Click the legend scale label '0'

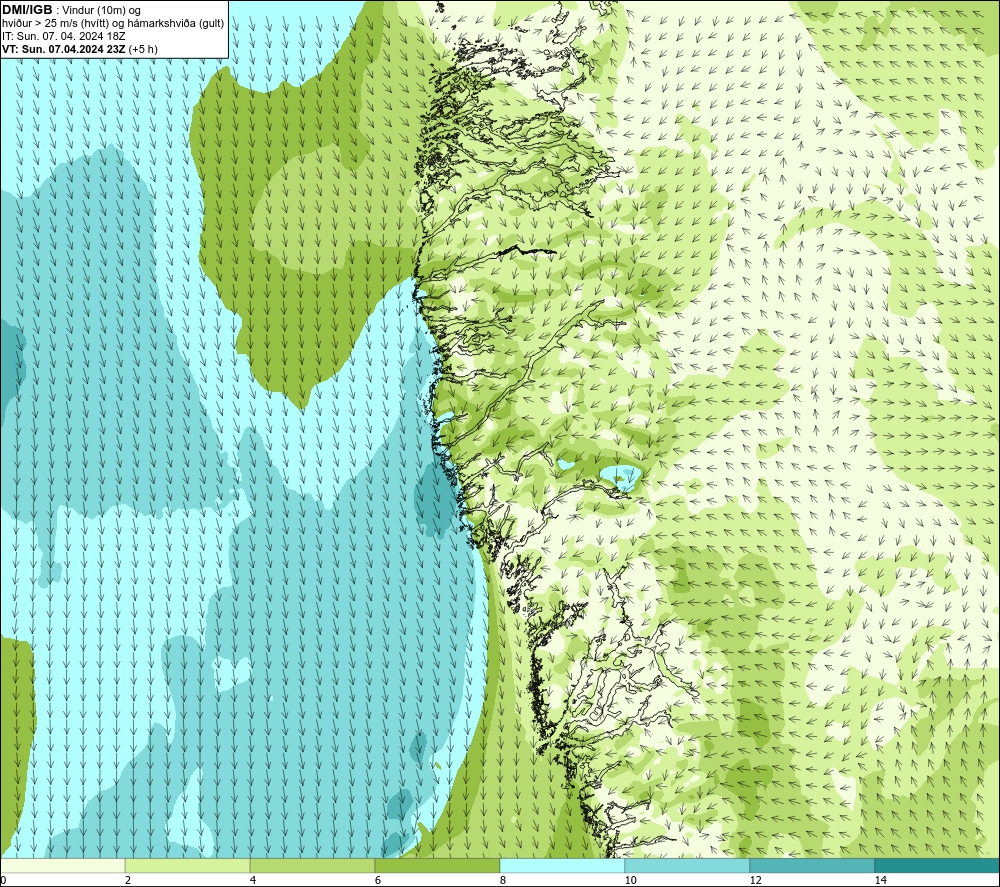click(3, 880)
